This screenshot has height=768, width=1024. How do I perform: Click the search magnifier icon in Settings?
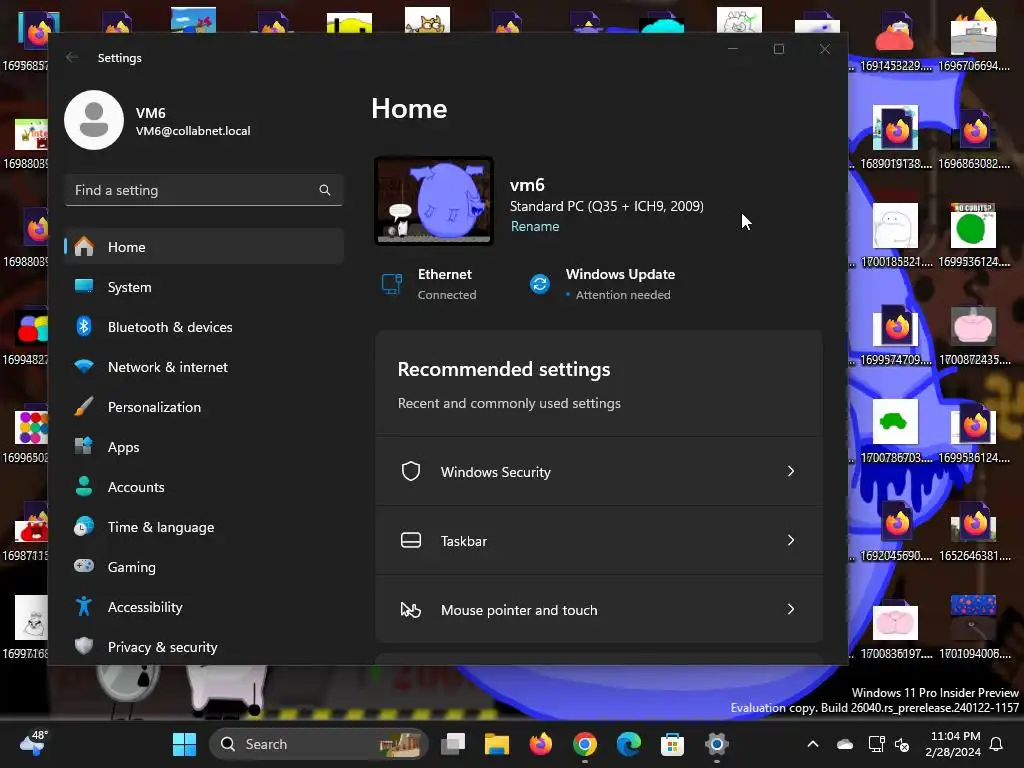[325, 190]
